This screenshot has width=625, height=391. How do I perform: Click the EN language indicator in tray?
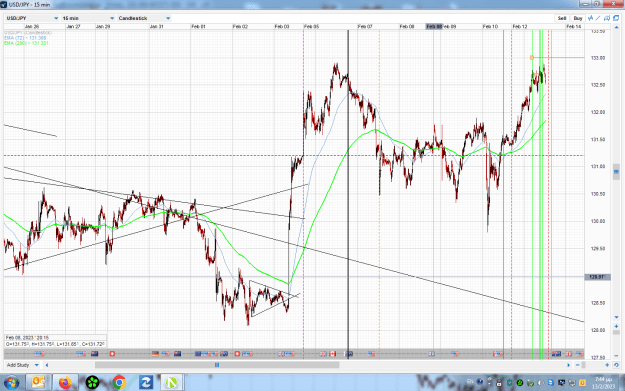(470, 382)
